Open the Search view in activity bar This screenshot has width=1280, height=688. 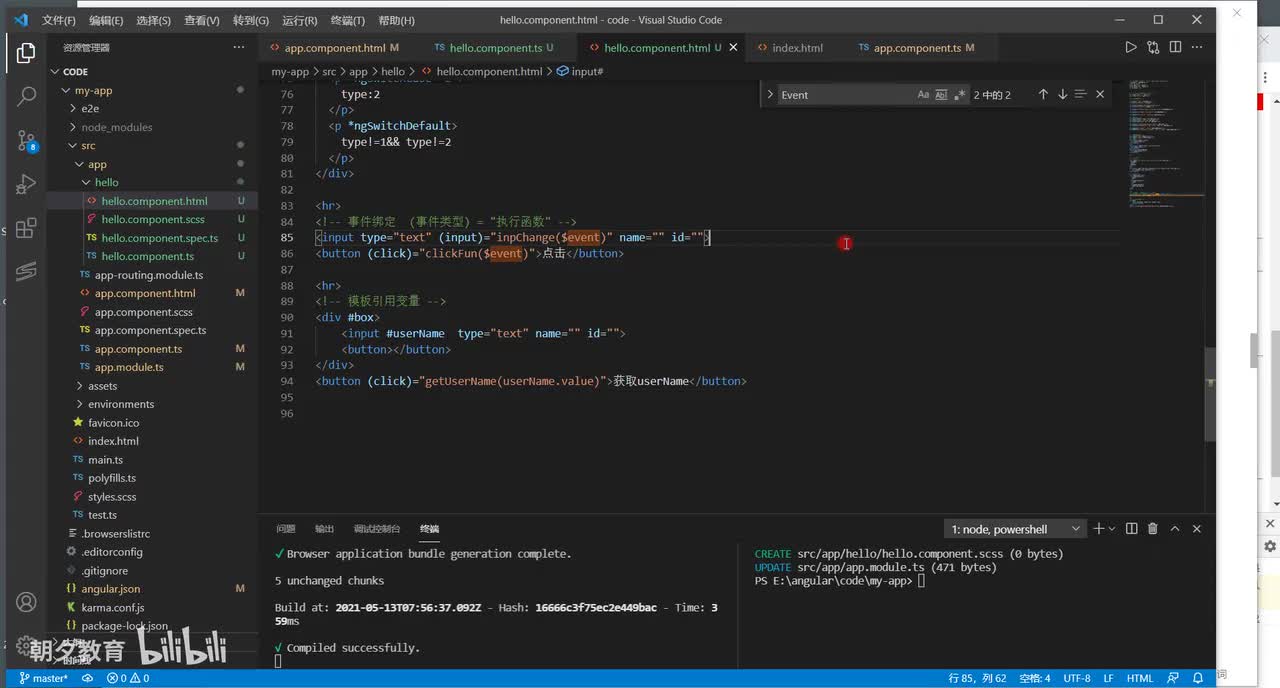point(26,96)
